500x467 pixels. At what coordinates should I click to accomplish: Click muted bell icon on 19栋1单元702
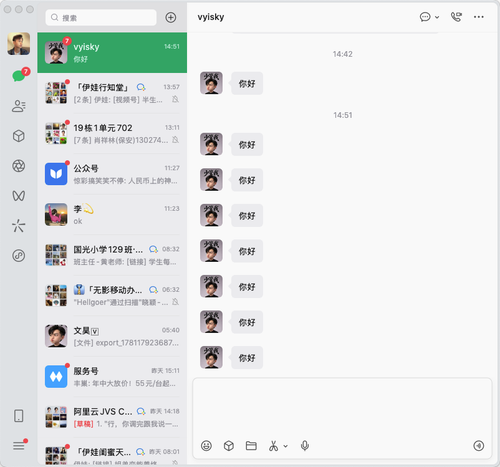pyautogui.click(x=175, y=140)
